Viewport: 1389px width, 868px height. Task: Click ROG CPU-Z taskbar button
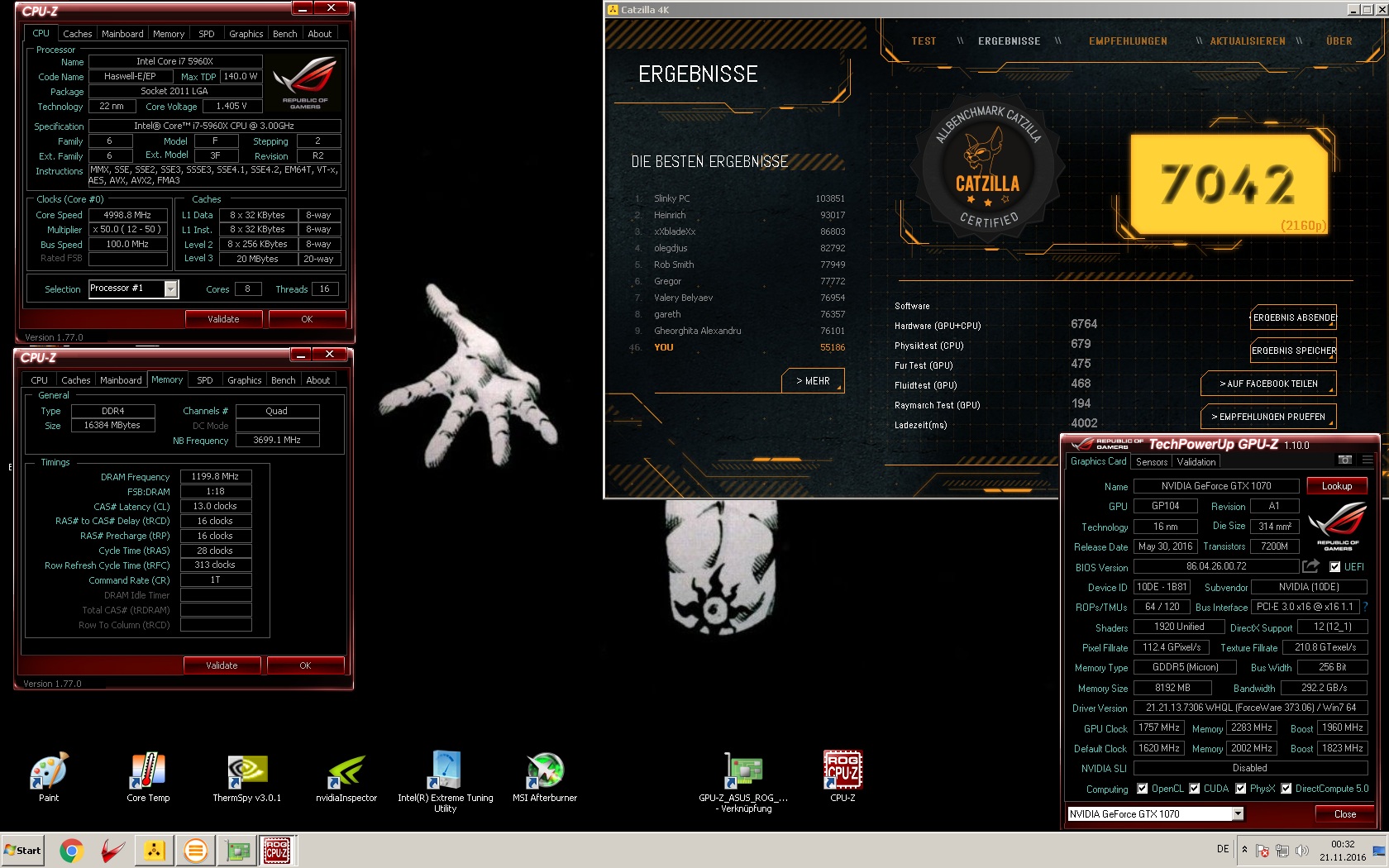(277, 851)
